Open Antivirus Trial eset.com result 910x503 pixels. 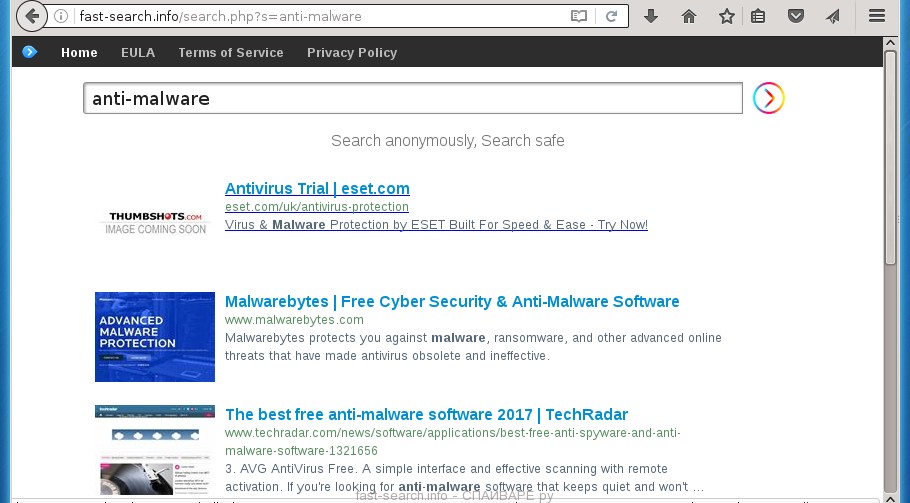317,189
